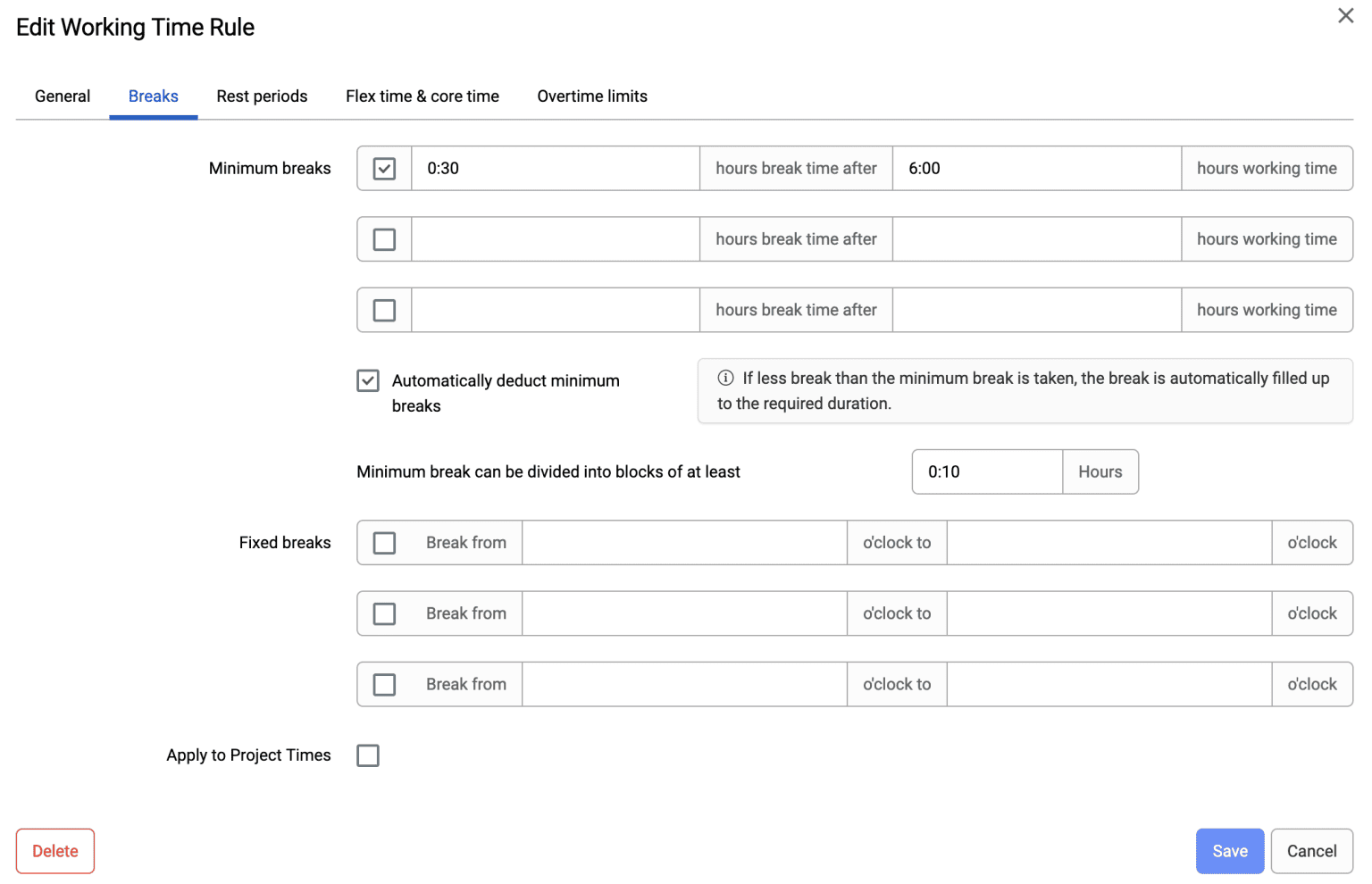Click the 0:10 minimum block duration field

tap(986, 471)
